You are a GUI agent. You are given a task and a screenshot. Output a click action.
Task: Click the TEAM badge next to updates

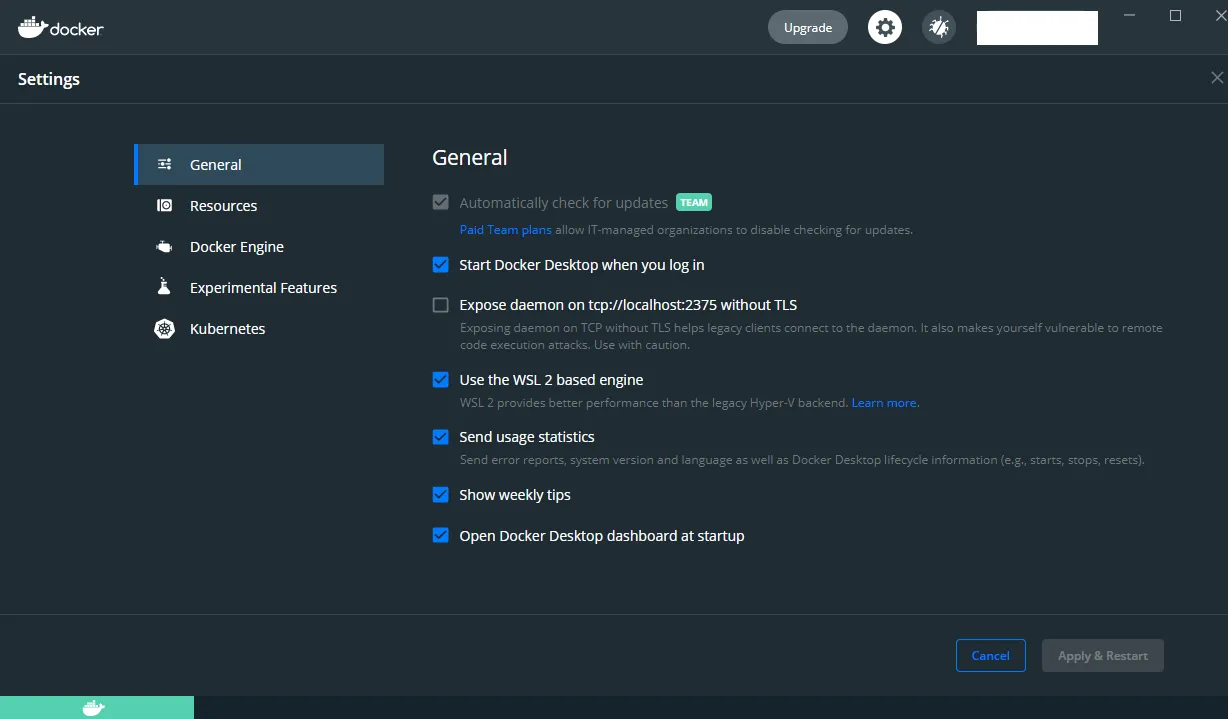pyautogui.click(x=694, y=202)
